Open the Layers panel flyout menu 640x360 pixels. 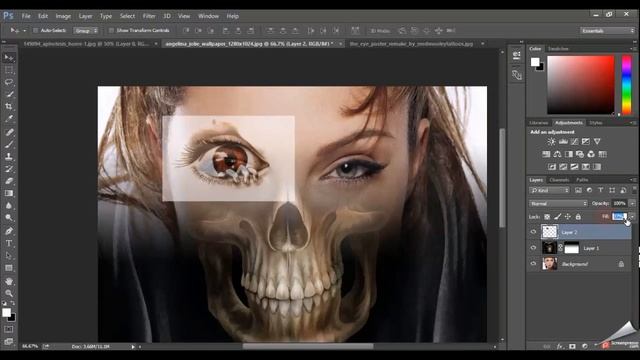[x=633, y=180]
